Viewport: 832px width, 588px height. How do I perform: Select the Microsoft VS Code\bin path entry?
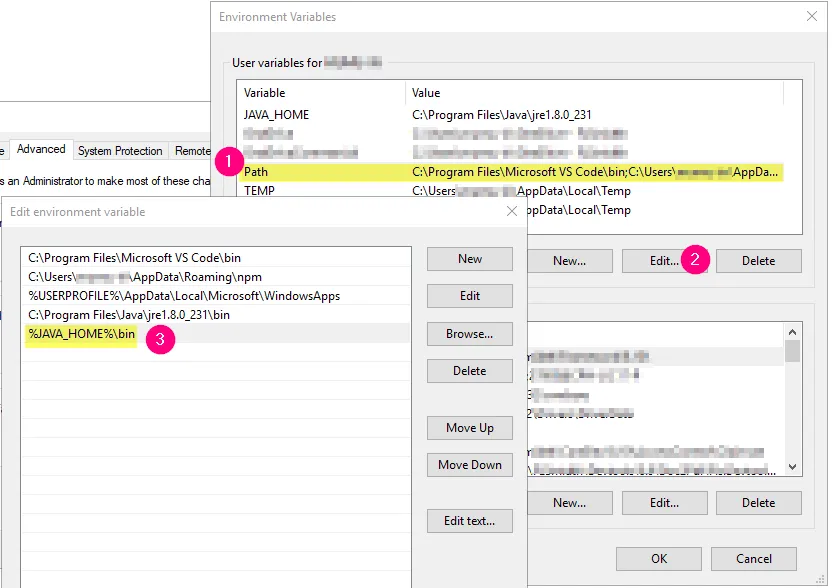pyautogui.click(x=216, y=258)
